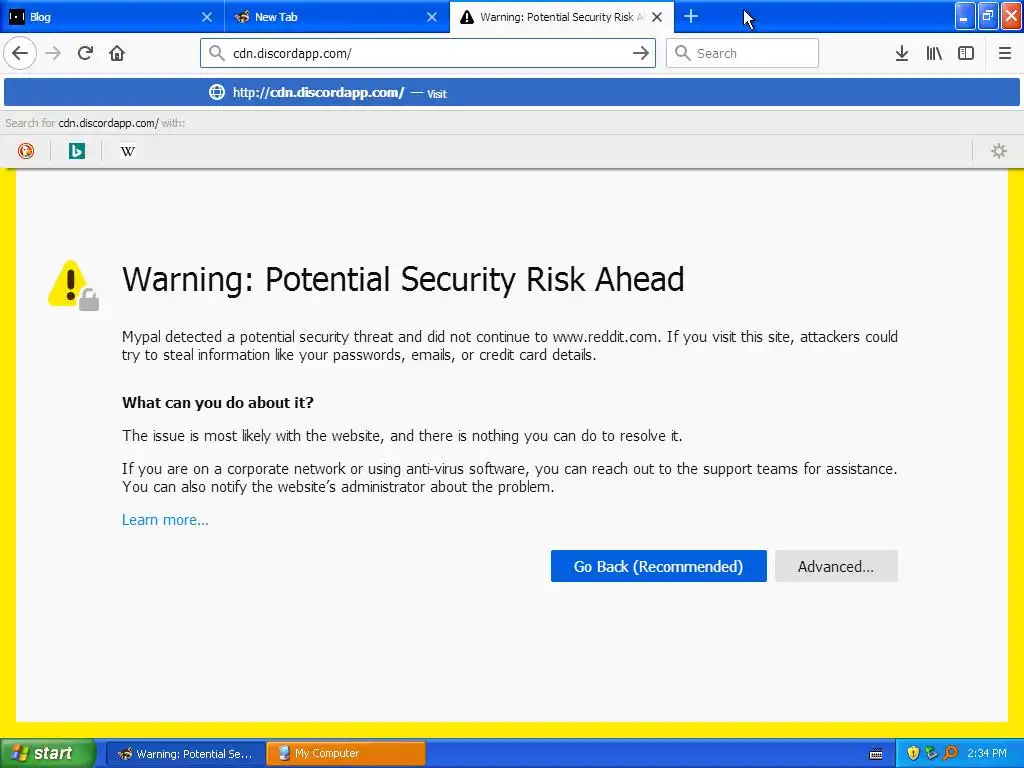
Task: Go back using the back arrow button
Action: [20, 53]
